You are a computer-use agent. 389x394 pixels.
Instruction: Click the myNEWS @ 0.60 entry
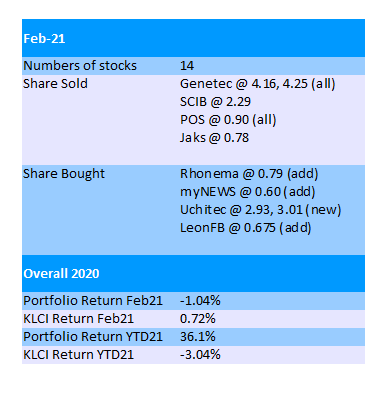248,192
